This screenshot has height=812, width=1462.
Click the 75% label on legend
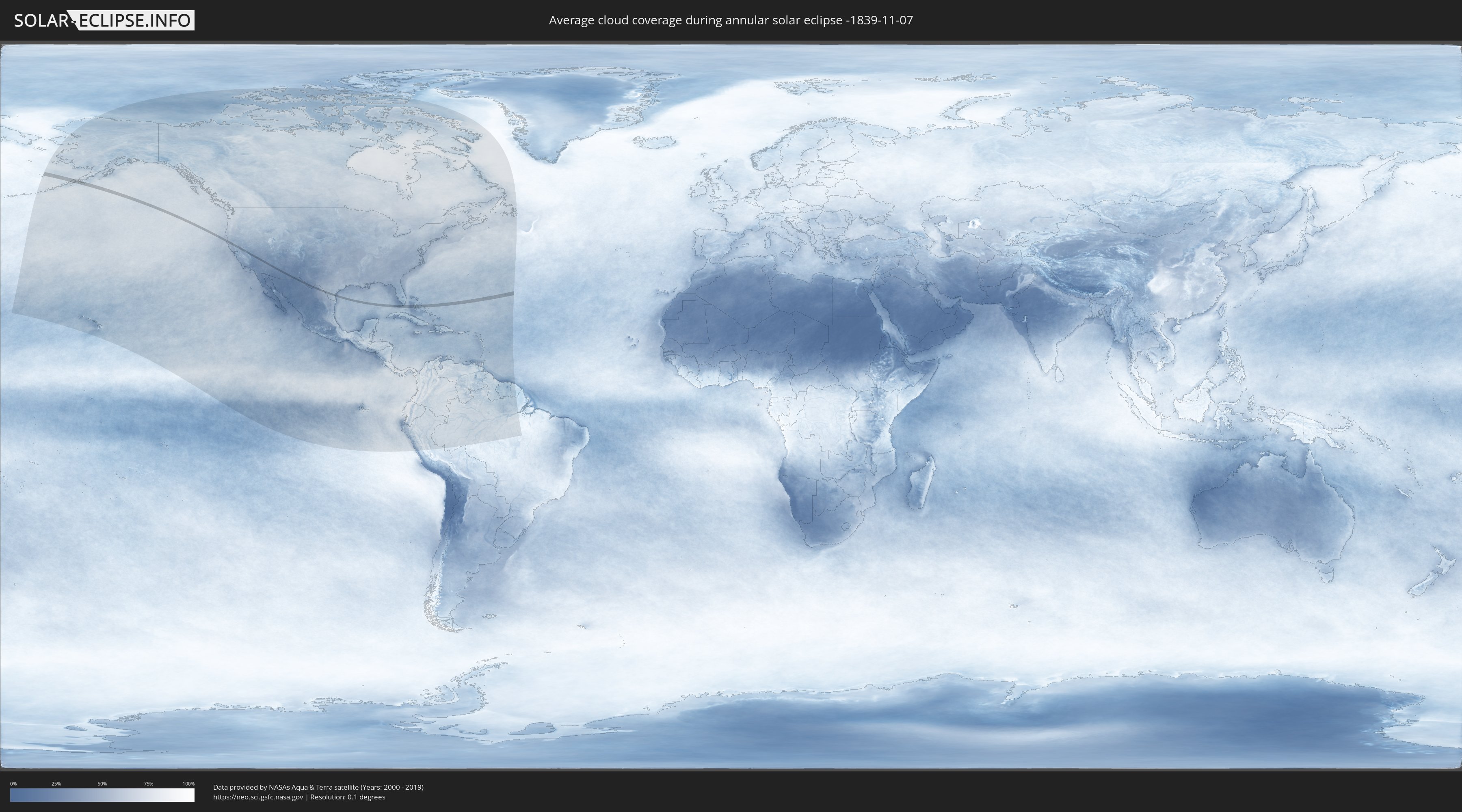pos(148,784)
